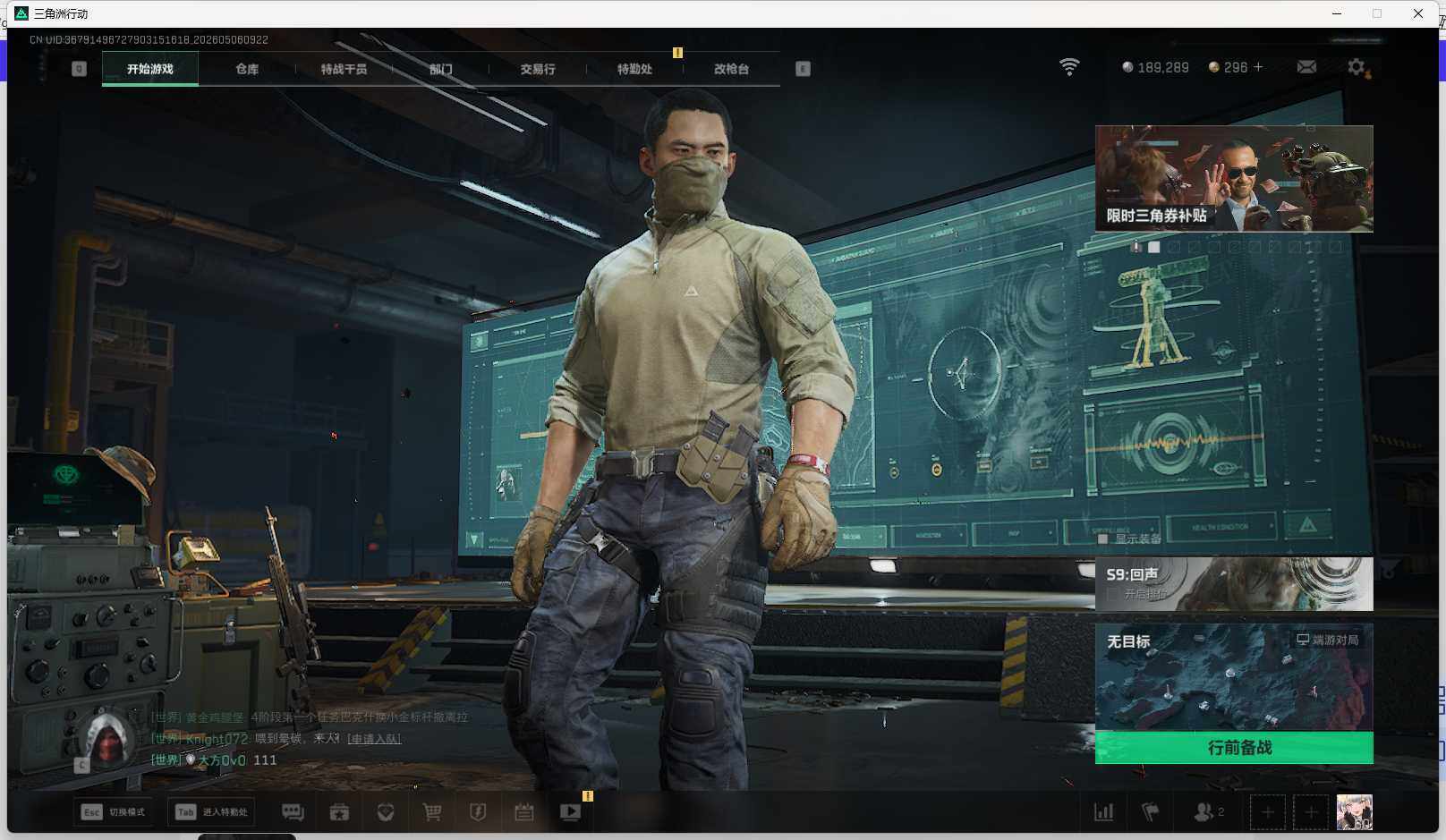Image resolution: width=1446 pixels, height=840 pixels.
Task: Toggle the 开启排位 checkbox
Action: point(1112,594)
